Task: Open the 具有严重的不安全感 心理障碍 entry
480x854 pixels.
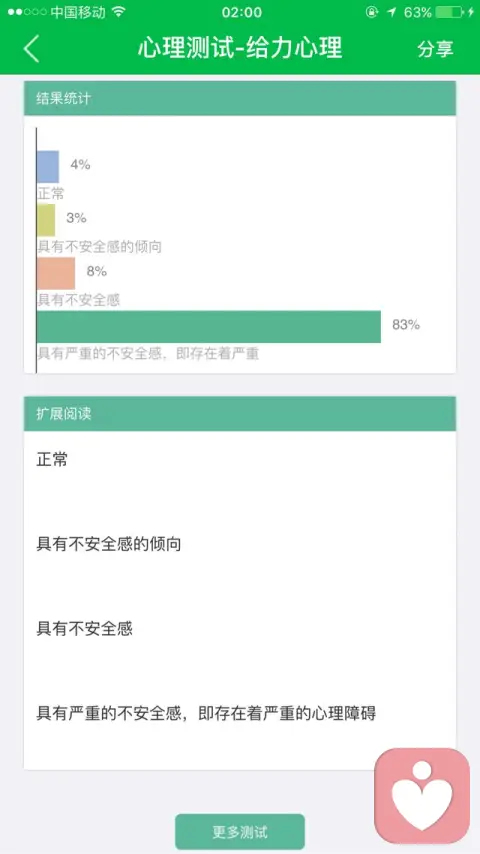Action: click(206, 713)
